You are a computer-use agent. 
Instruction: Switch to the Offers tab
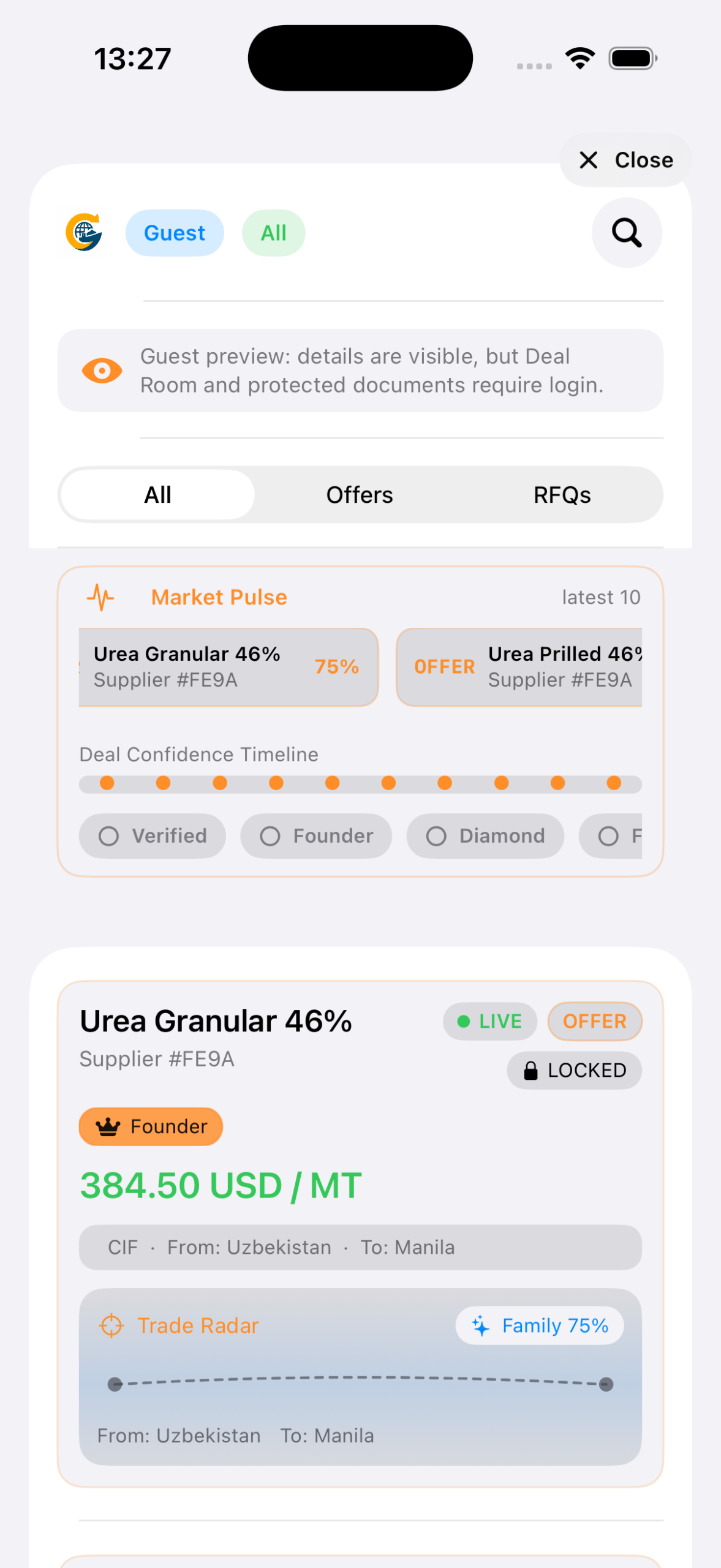(x=360, y=495)
